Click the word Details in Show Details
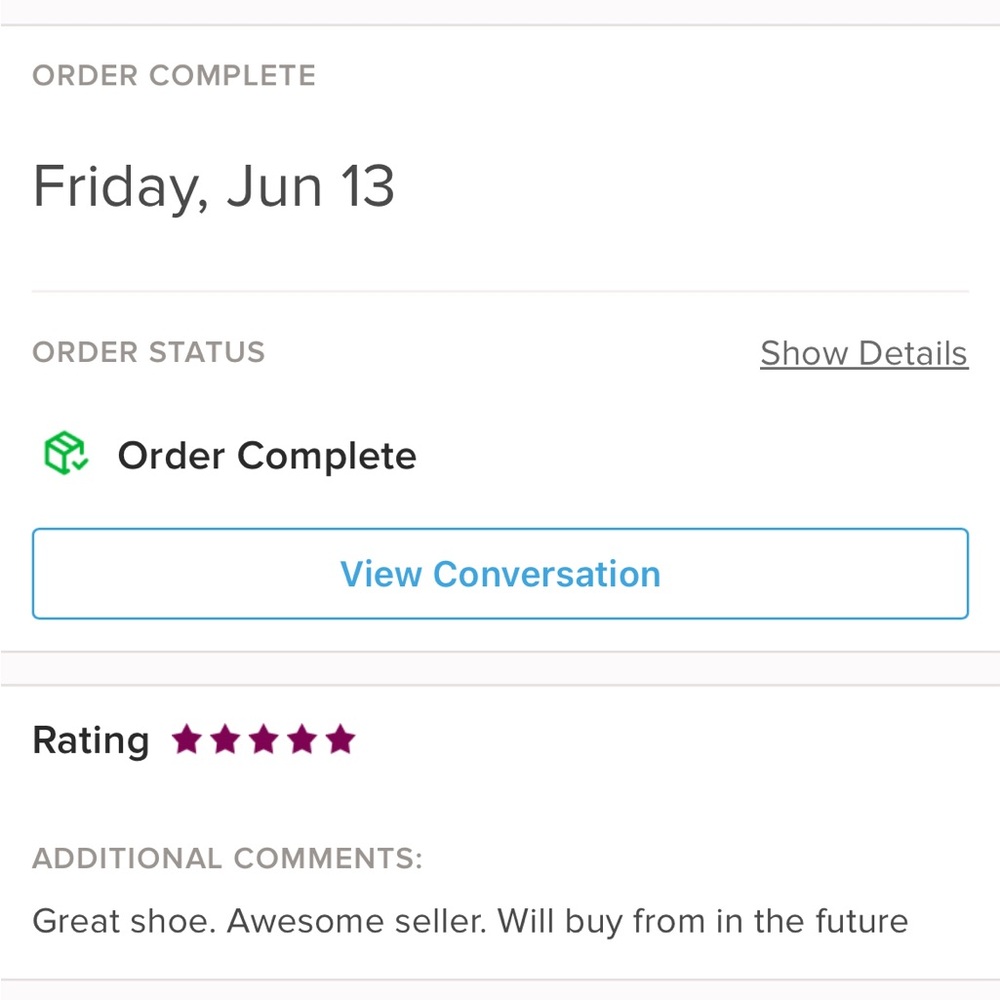This screenshot has width=1000, height=1000. pyautogui.click(x=913, y=353)
